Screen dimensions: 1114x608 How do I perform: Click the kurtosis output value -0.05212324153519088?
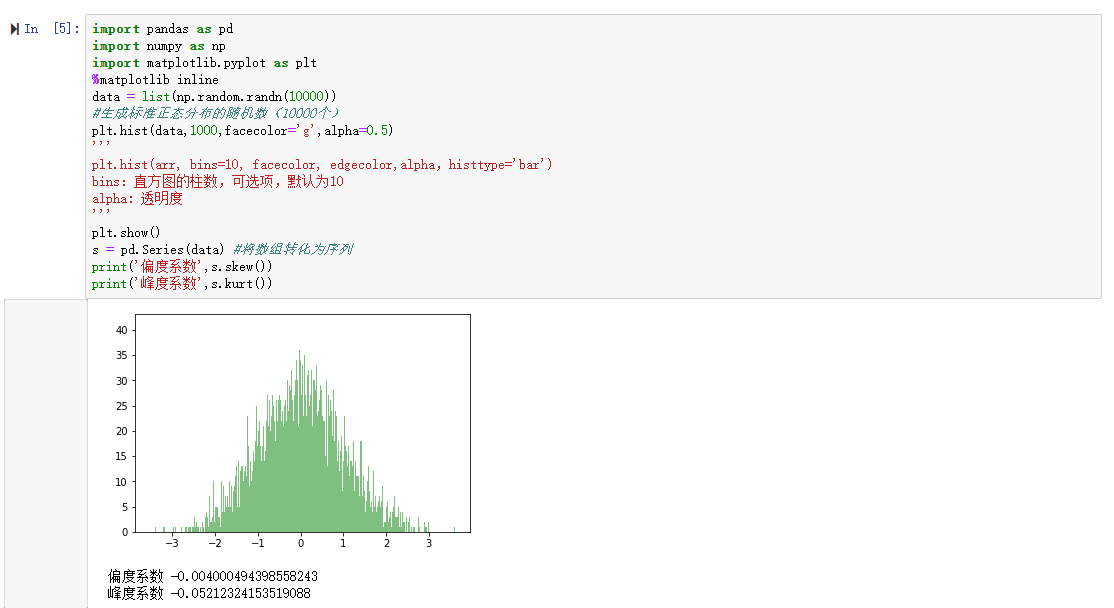tap(241, 594)
